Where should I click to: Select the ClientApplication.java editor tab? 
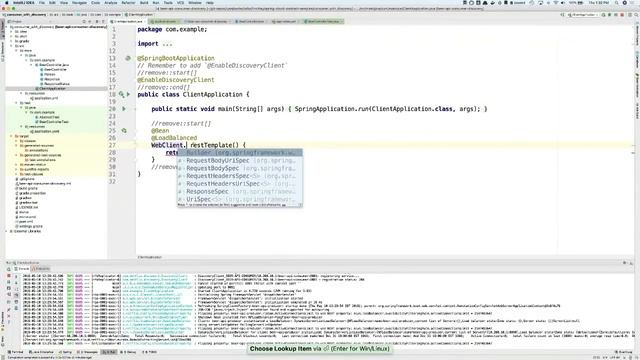click(x=128, y=21)
